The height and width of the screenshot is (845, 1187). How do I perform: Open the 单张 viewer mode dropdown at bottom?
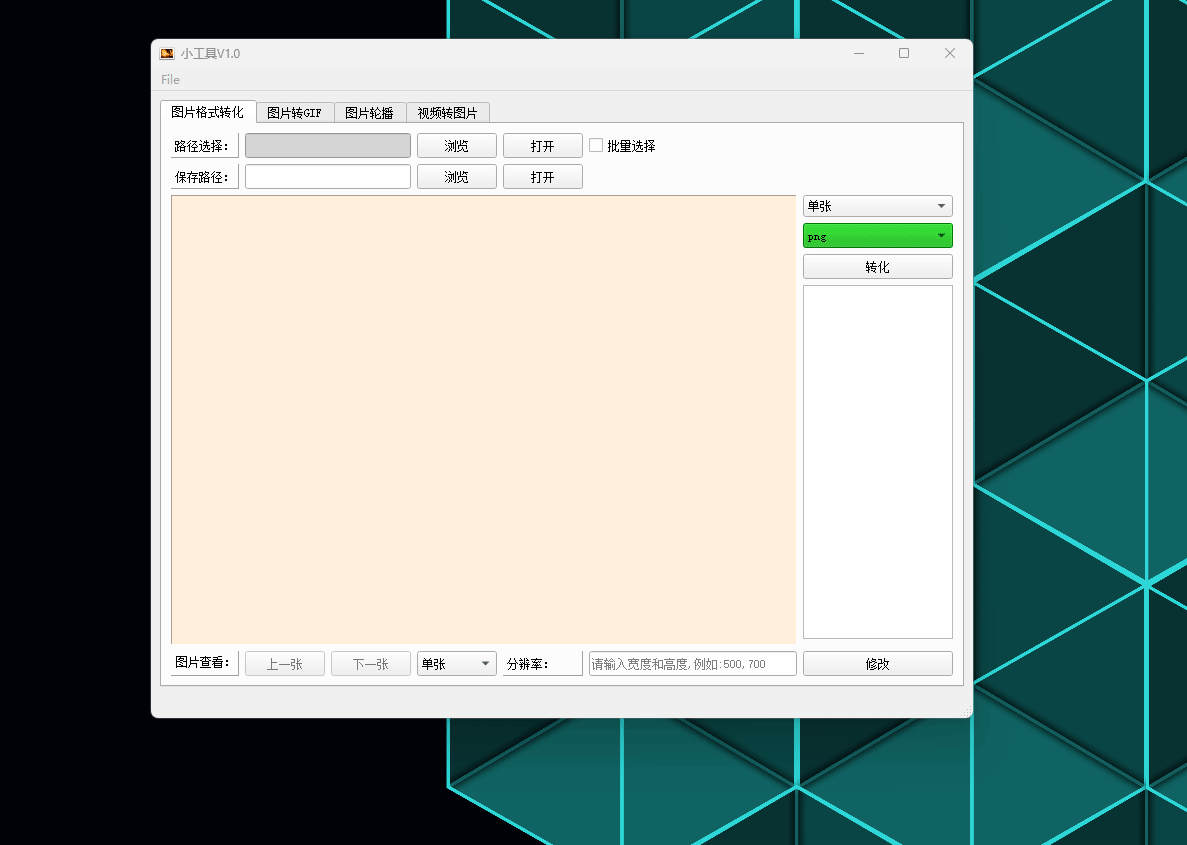pos(456,663)
